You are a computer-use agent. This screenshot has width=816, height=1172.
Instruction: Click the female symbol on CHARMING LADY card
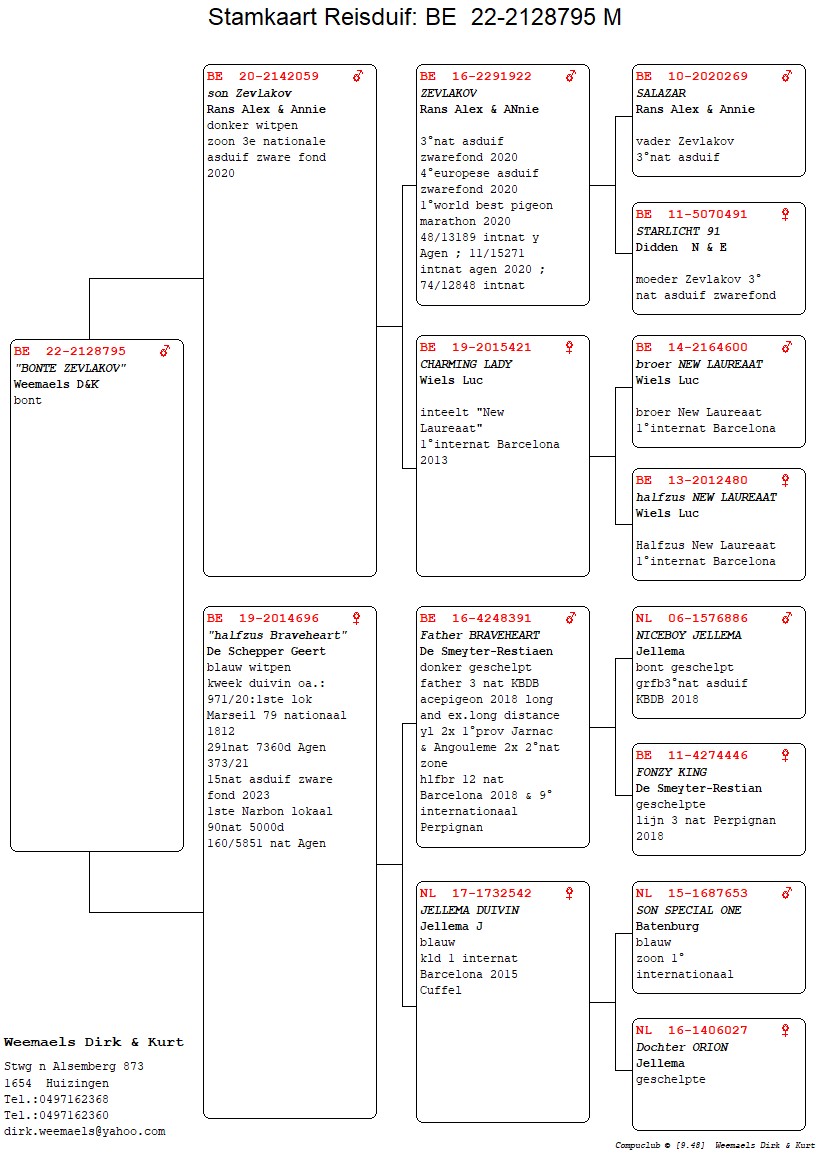coord(570,347)
